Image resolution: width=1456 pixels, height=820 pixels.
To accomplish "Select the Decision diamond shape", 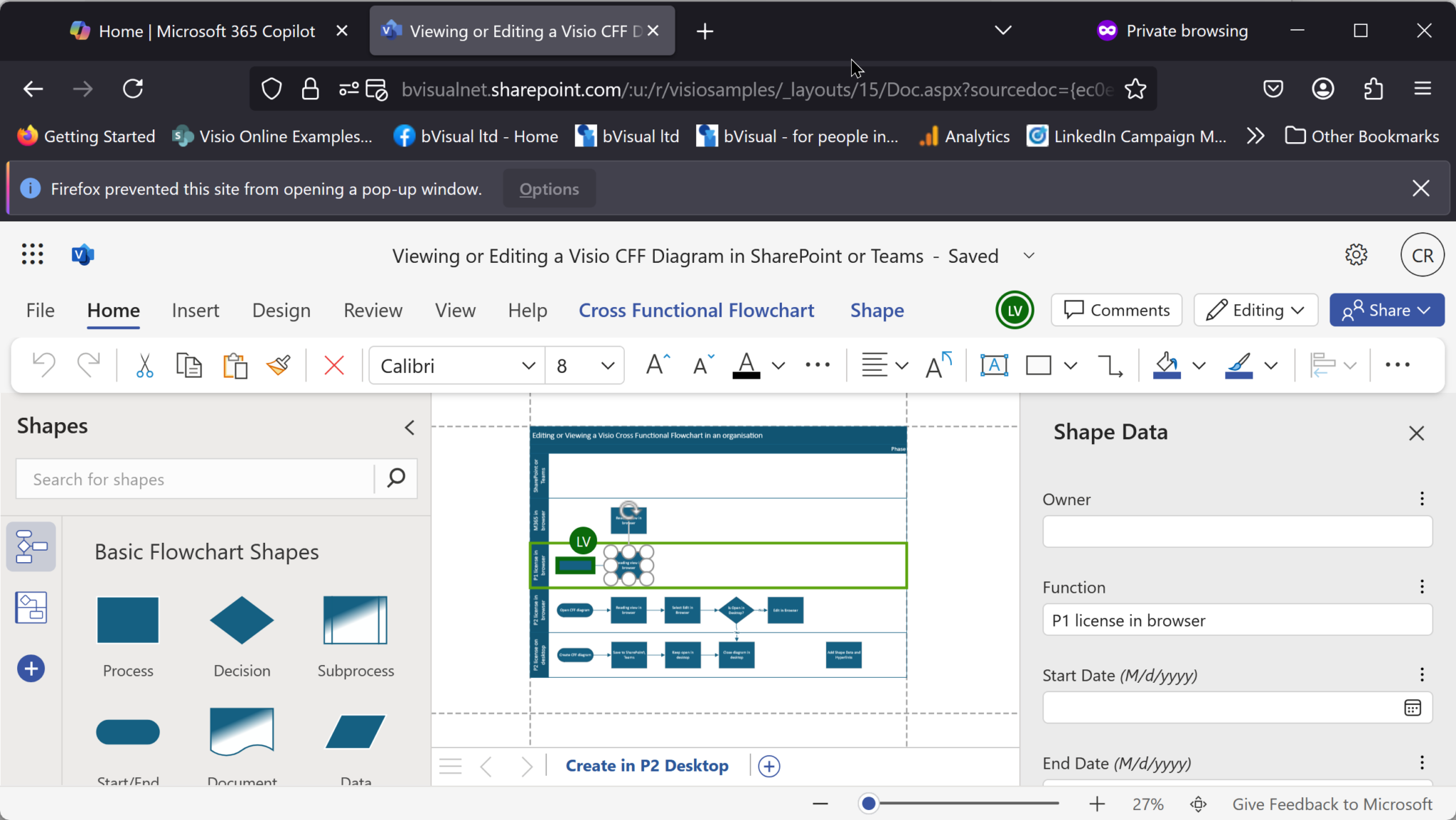I will pyautogui.click(x=241, y=620).
